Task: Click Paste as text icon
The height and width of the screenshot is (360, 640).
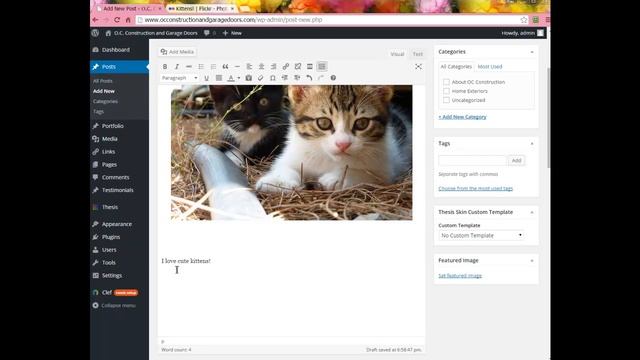Action: [249, 78]
